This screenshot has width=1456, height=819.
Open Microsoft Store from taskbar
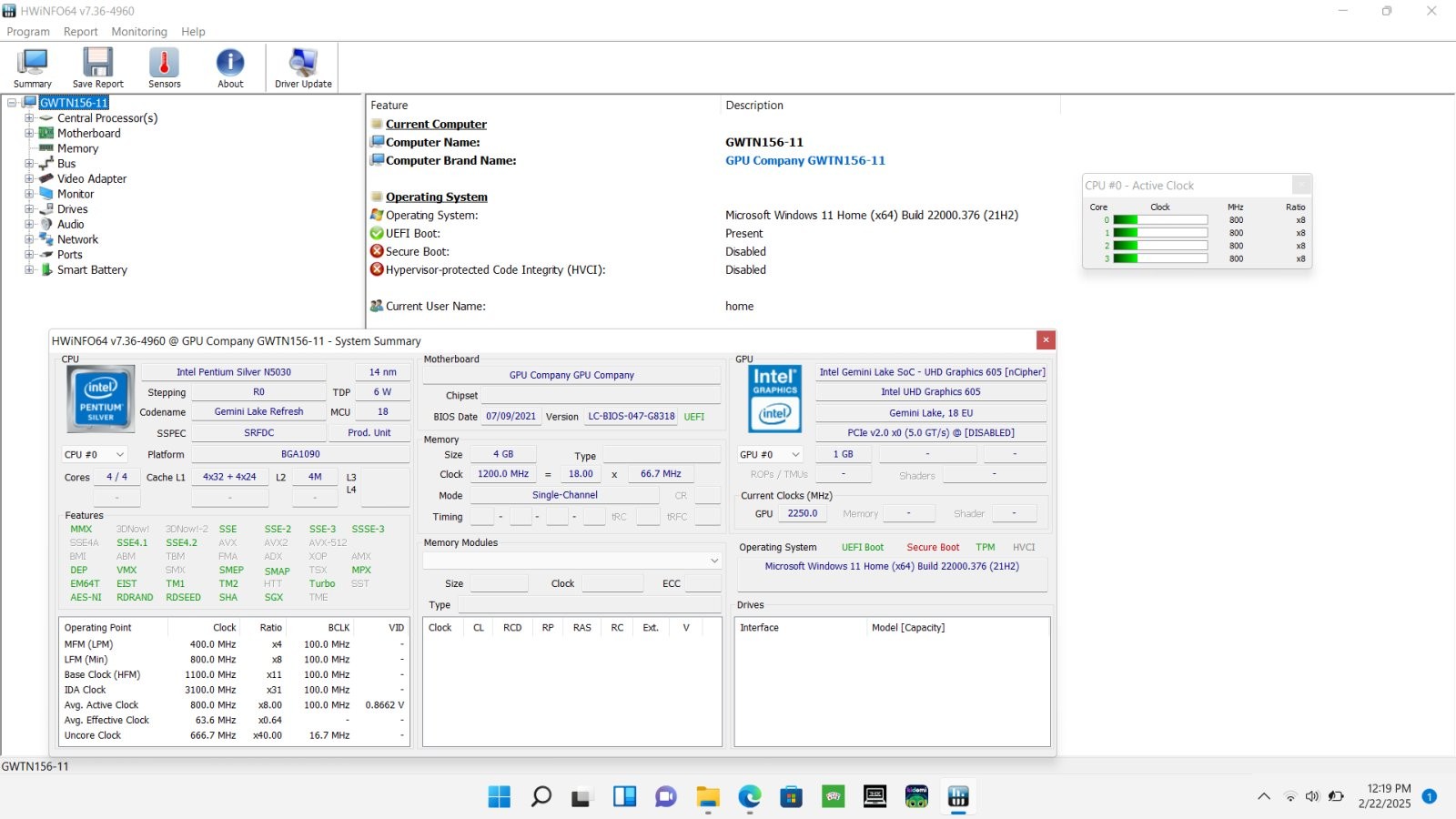click(792, 797)
